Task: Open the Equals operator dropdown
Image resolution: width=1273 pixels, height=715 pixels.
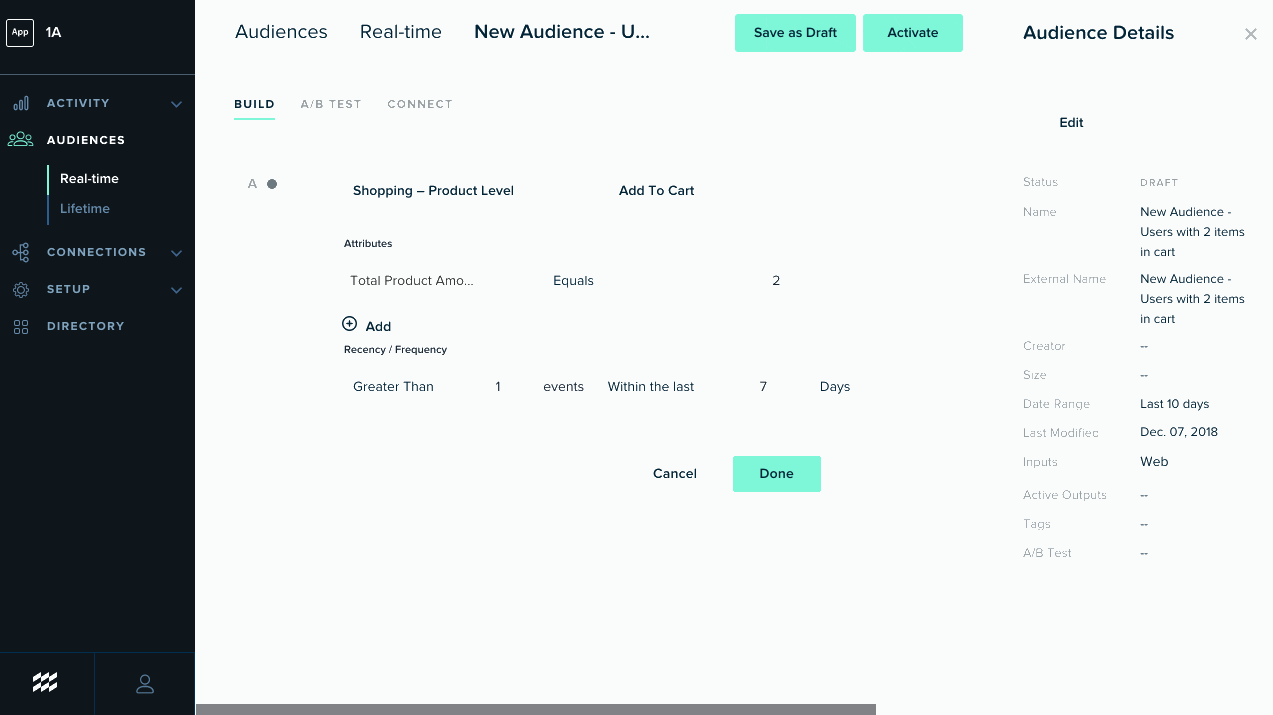Action: click(573, 280)
